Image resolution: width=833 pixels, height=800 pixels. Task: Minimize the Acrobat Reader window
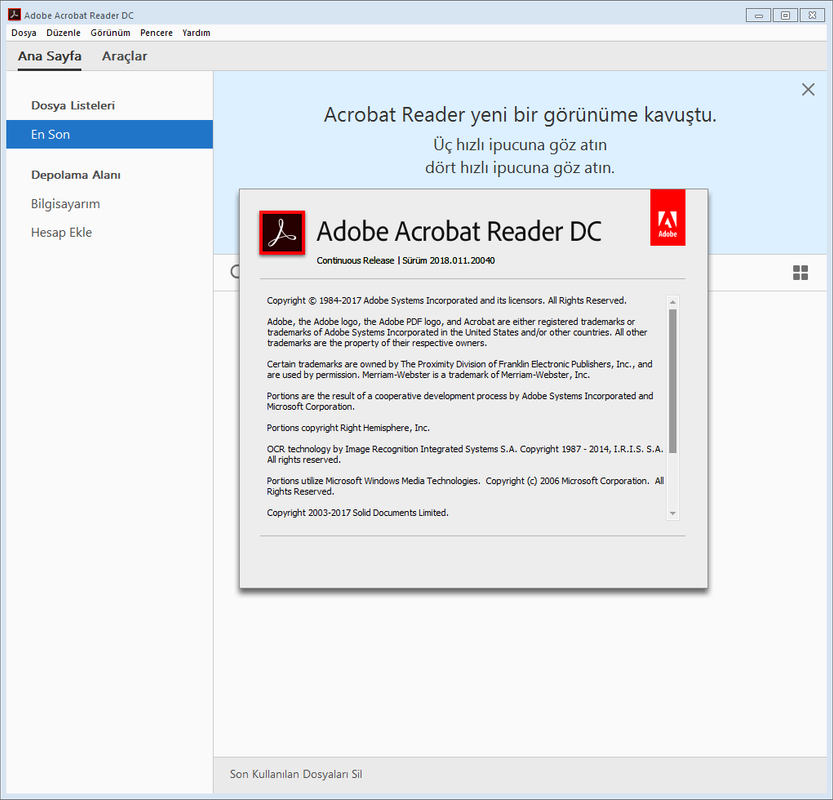tap(759, 15)
